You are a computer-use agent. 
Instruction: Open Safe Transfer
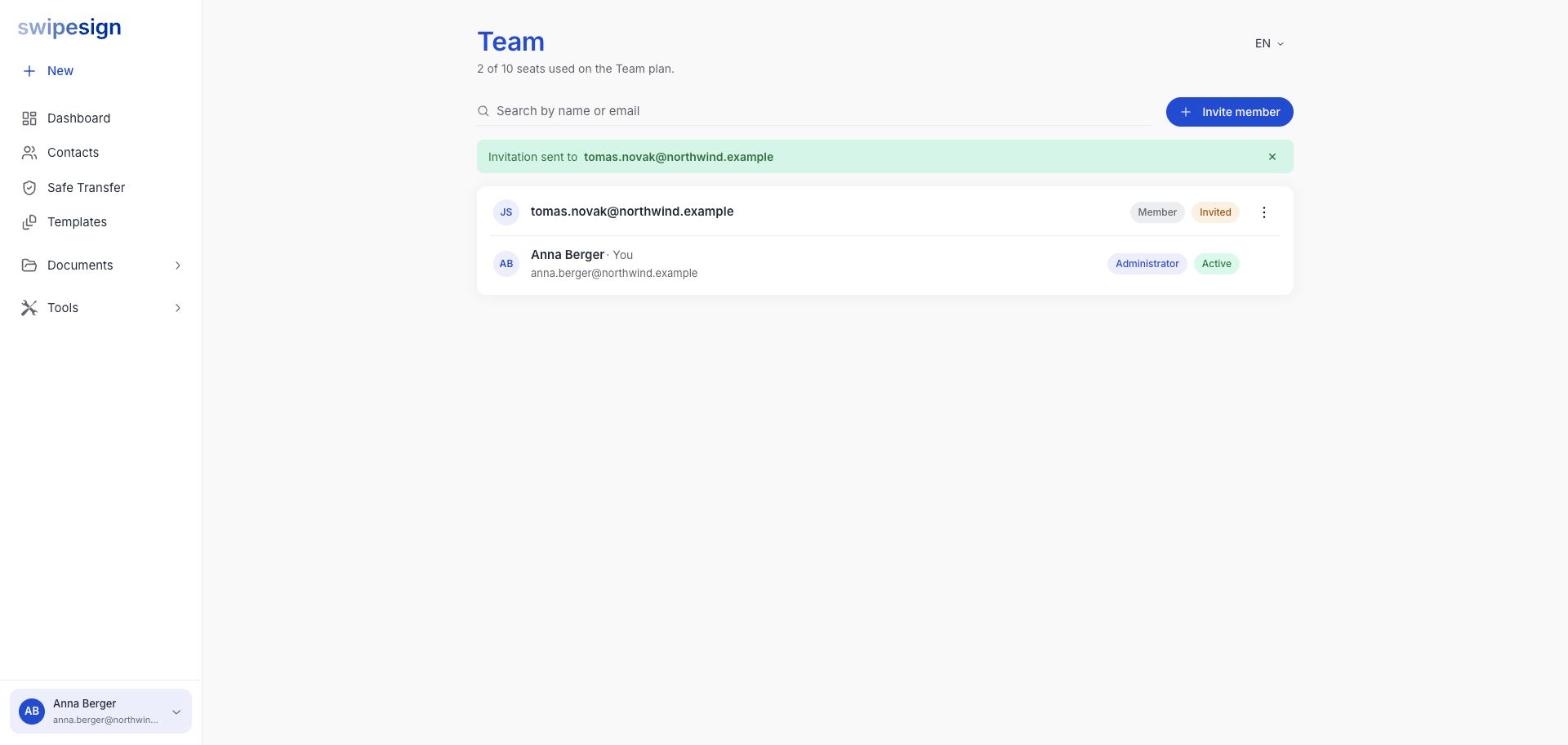tap(86, 188)
